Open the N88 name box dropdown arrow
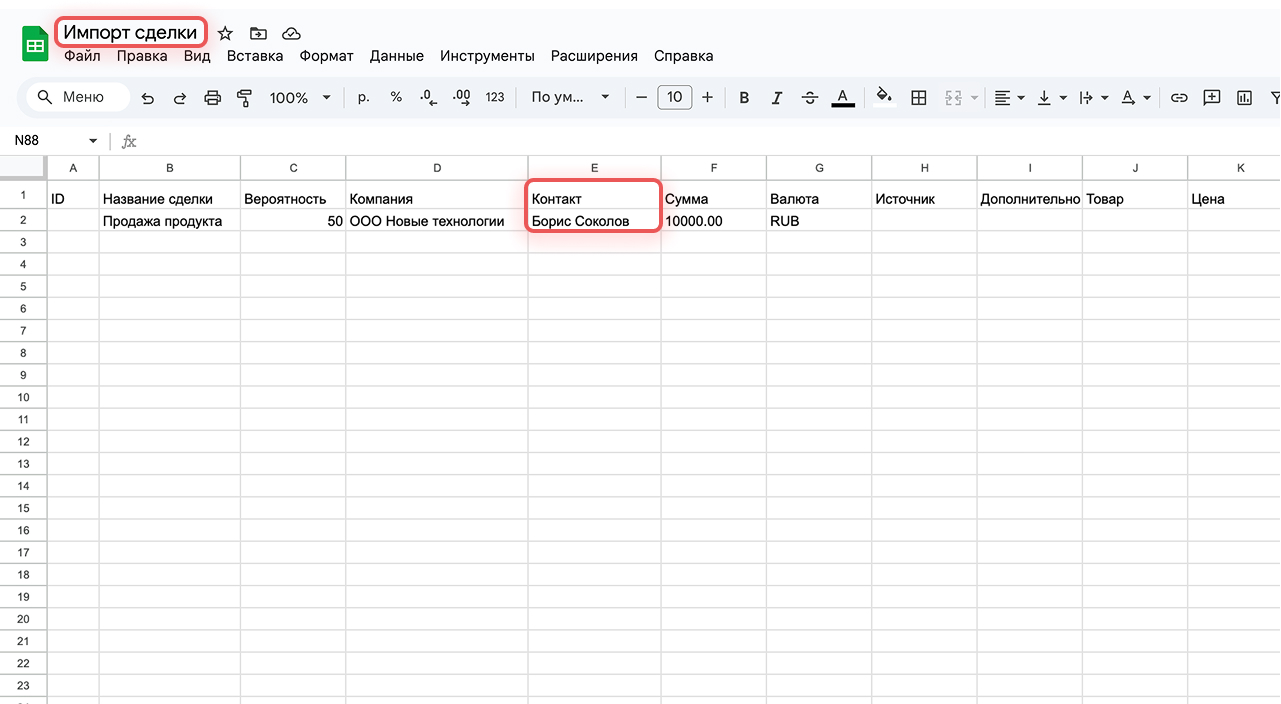This screenshot has height=704, width=1281. click(94, 141)
